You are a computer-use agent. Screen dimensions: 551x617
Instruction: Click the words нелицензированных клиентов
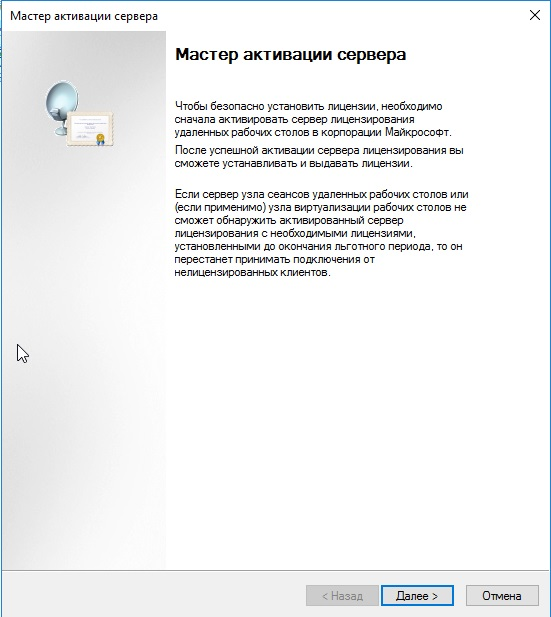[x=251, y=272]
